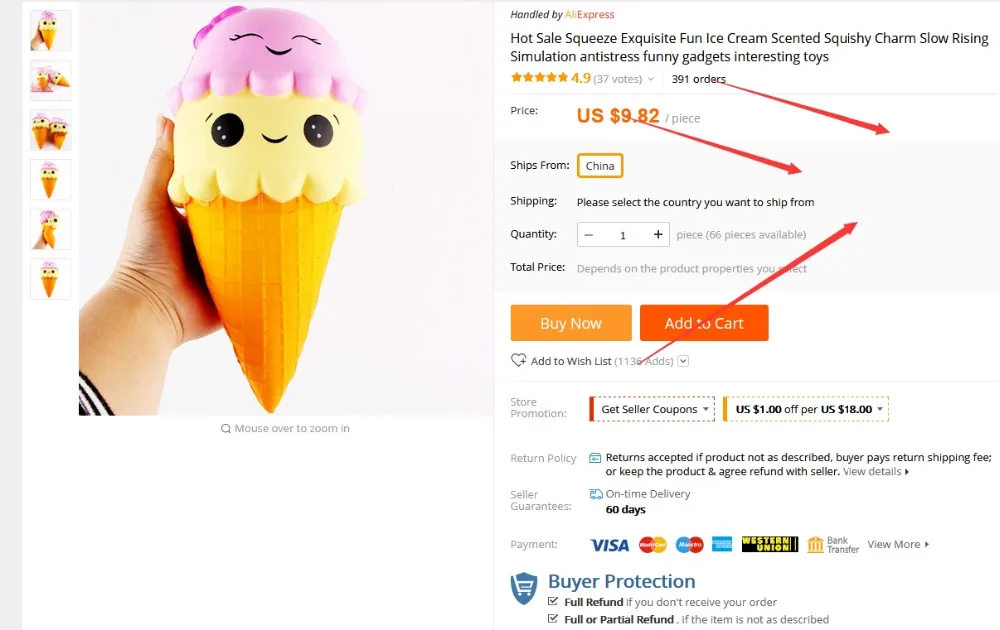
Task: Toggle the Full Refund checkmark
Action: coord(553,601)
